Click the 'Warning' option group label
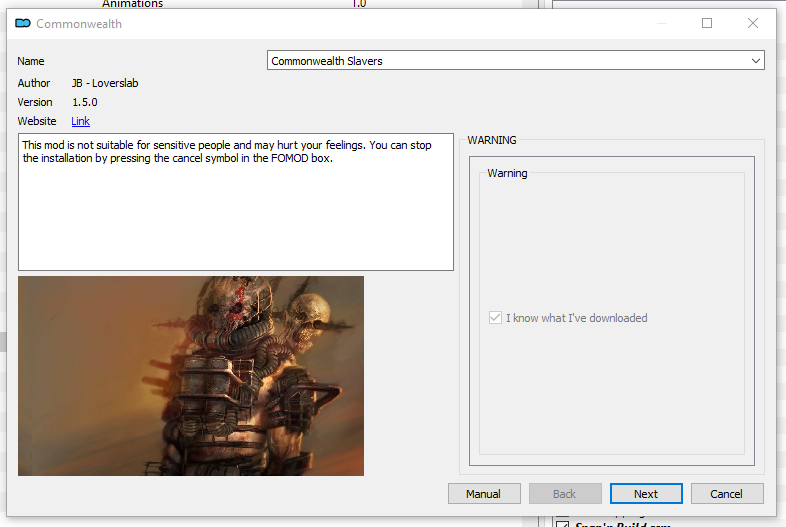This screenshot has width=786, height=527. click(x=507, y=173)
